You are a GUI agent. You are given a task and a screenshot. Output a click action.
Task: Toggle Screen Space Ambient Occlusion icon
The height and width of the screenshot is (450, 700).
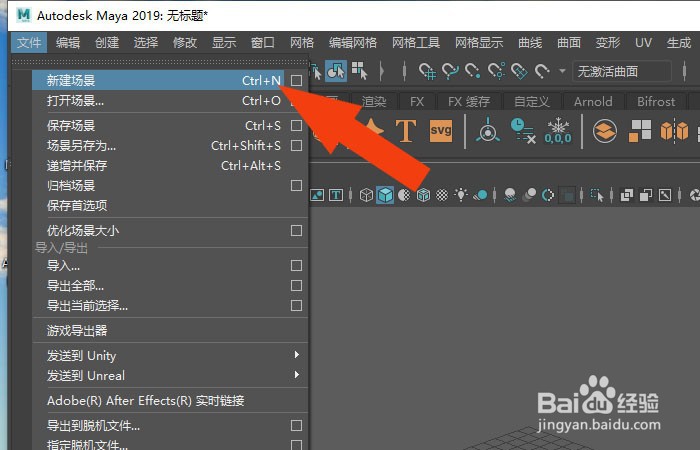coord(510,195)
